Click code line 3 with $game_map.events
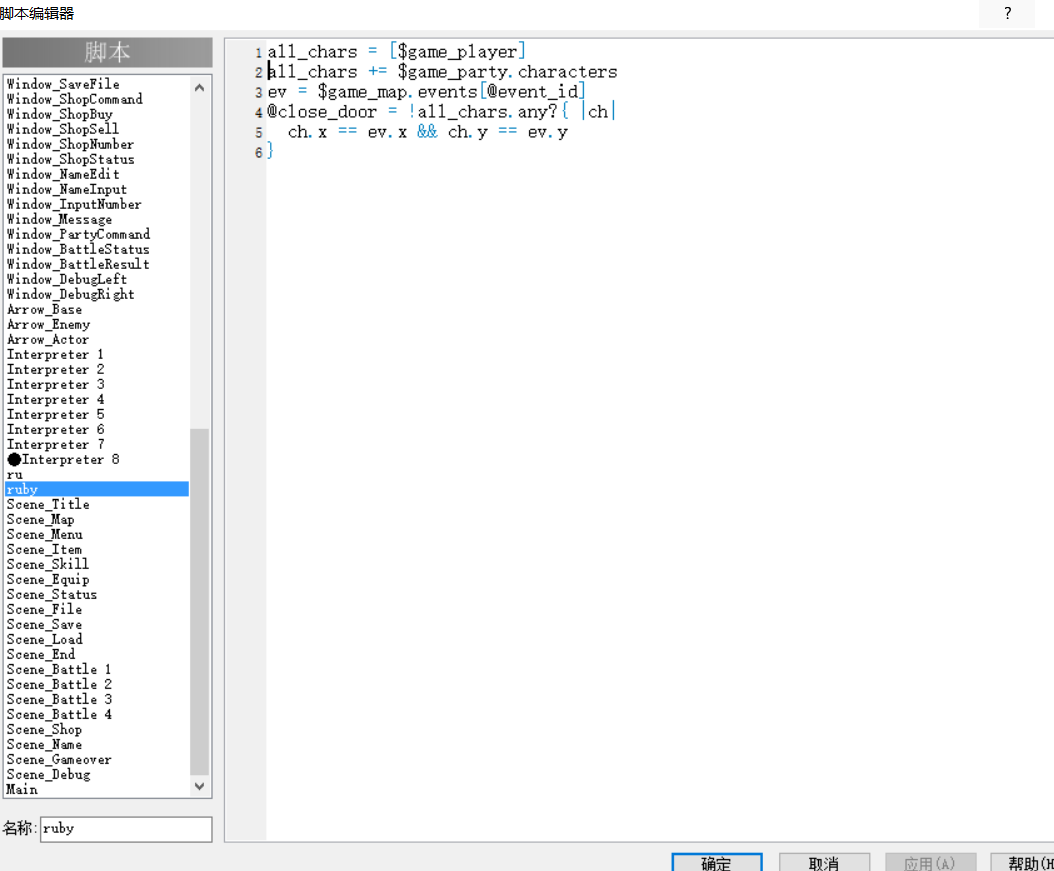 (426, 91)
